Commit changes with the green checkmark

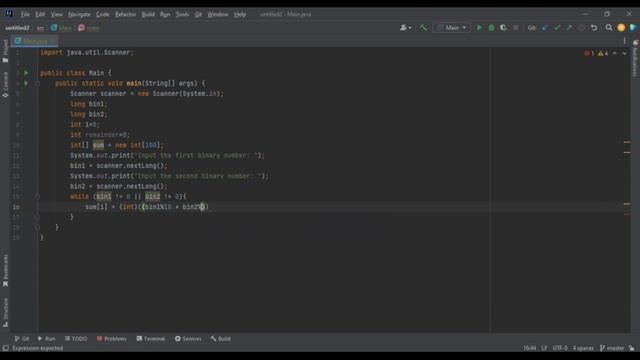pyautogui.click(x=557, y=28)
